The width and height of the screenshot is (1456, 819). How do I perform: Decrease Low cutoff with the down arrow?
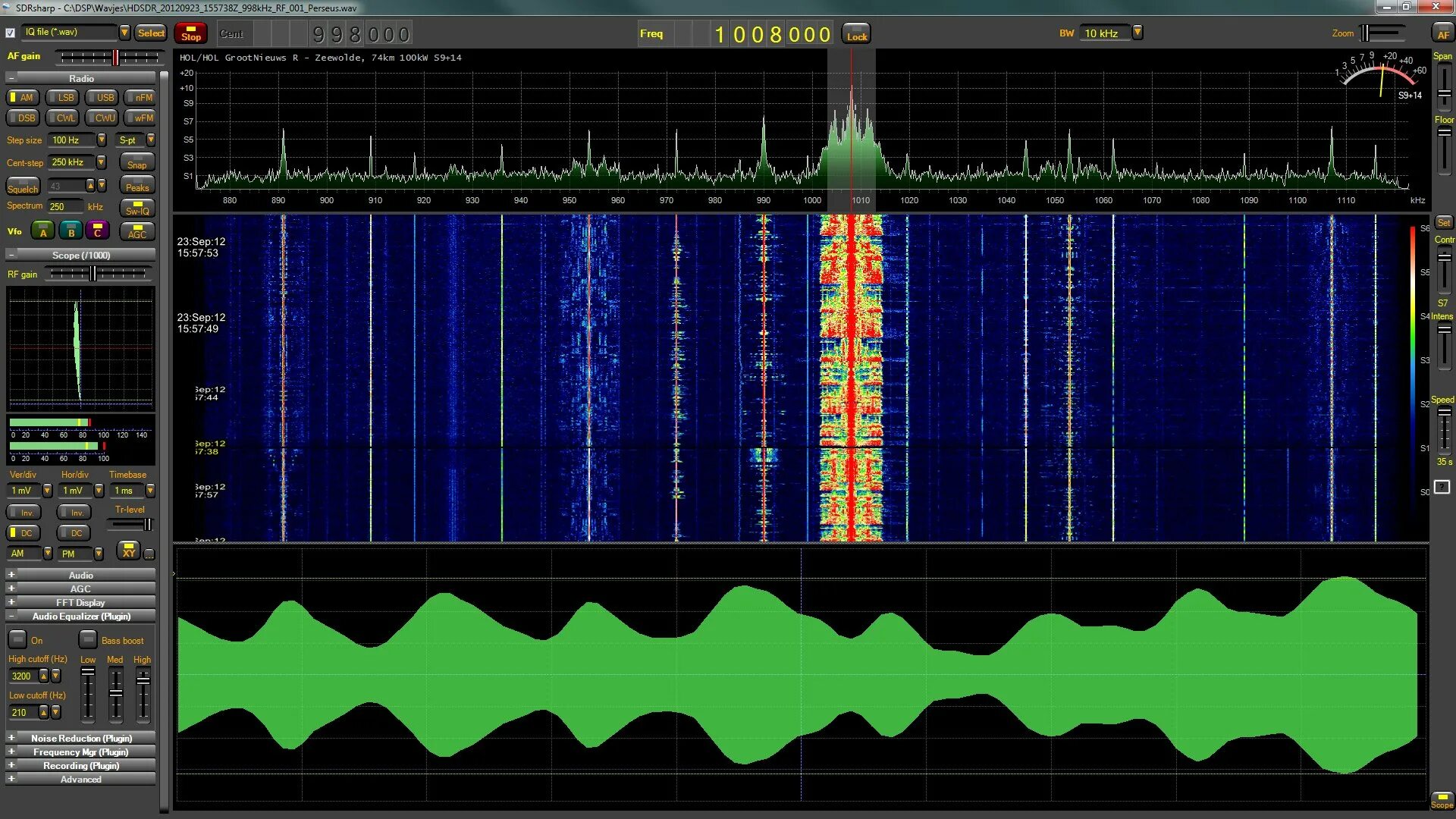pos(55,712)
